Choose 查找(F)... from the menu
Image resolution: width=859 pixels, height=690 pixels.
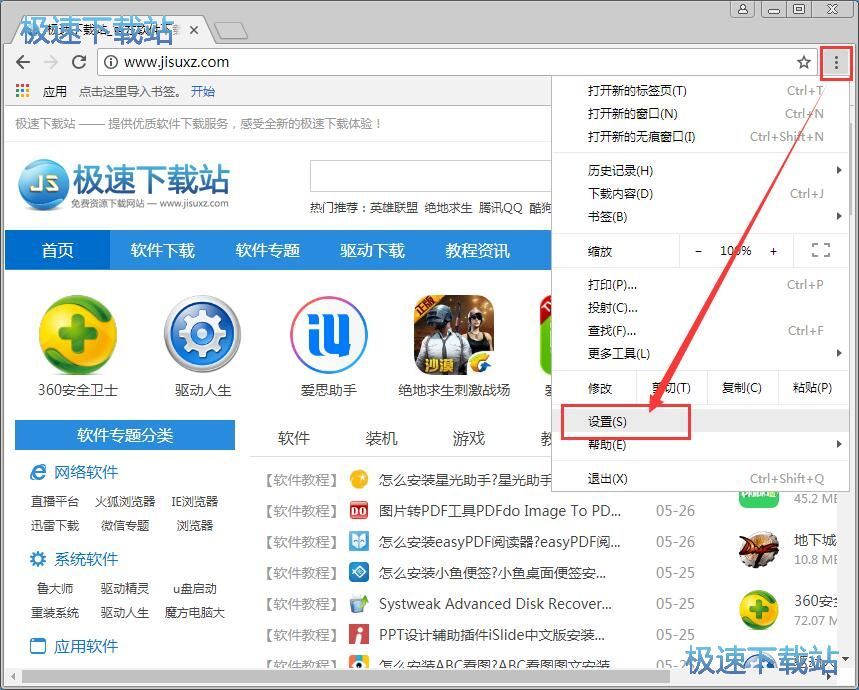700,331
